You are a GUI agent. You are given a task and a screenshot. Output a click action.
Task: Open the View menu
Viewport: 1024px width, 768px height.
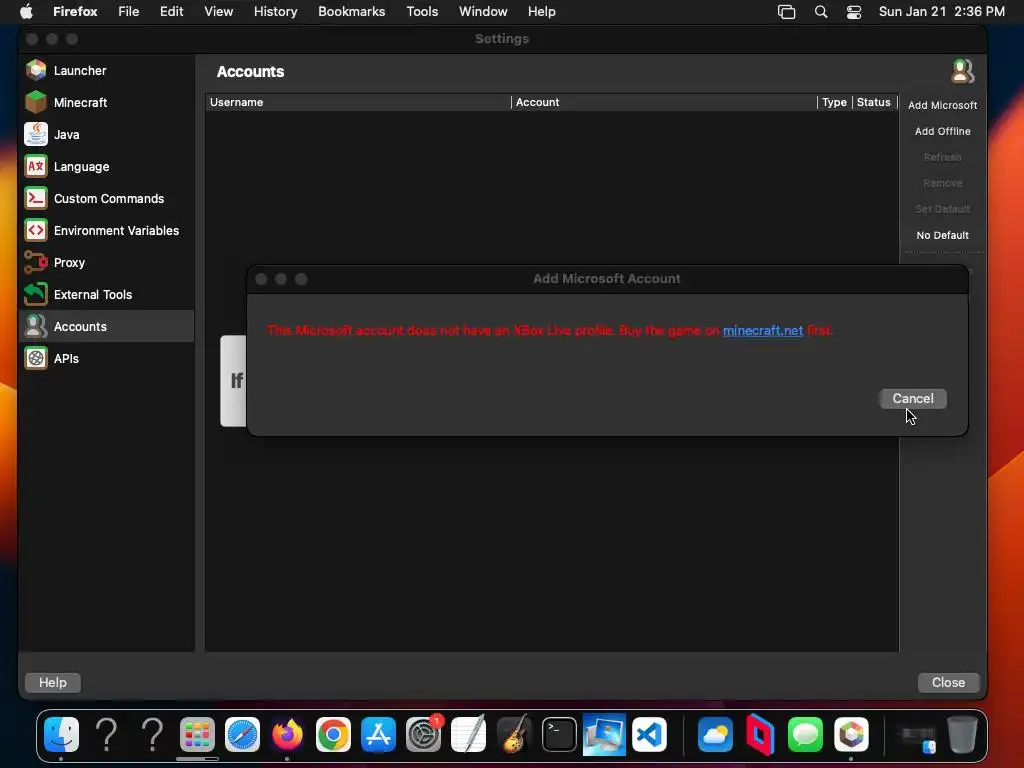click(x=218, y=12)
